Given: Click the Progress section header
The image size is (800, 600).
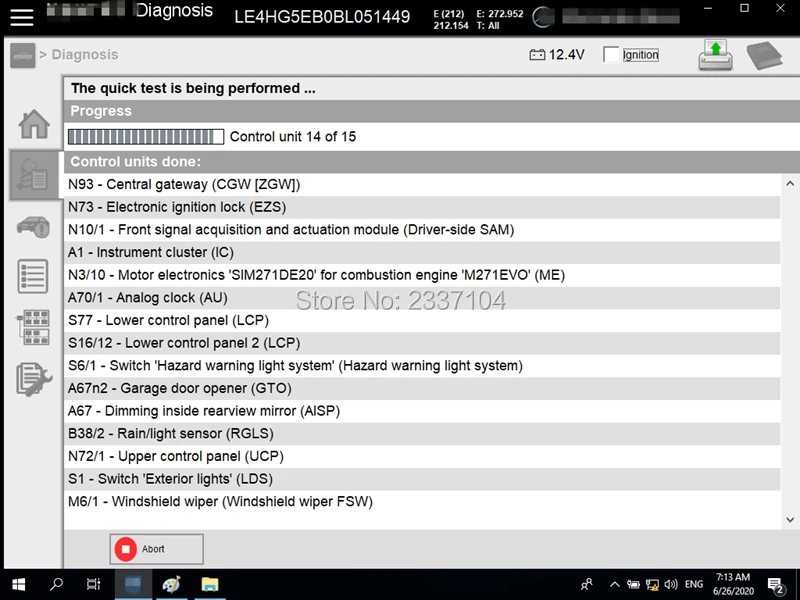Looking at the screenshot, I should [432, 111].
